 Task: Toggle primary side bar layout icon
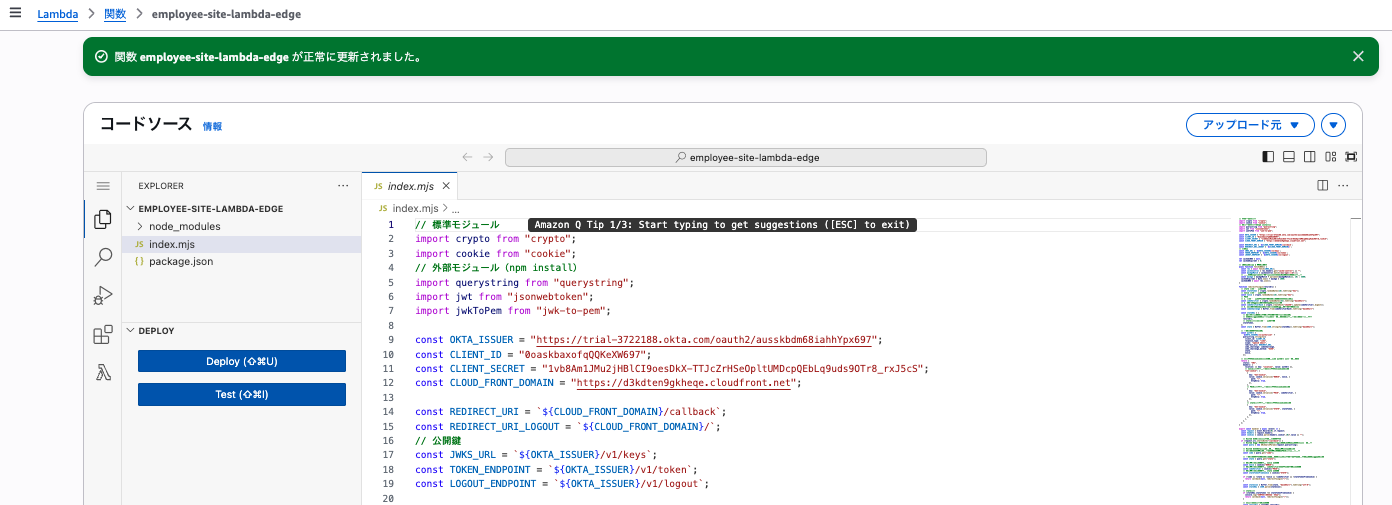pyautogui.click(x=1268, y=157)
